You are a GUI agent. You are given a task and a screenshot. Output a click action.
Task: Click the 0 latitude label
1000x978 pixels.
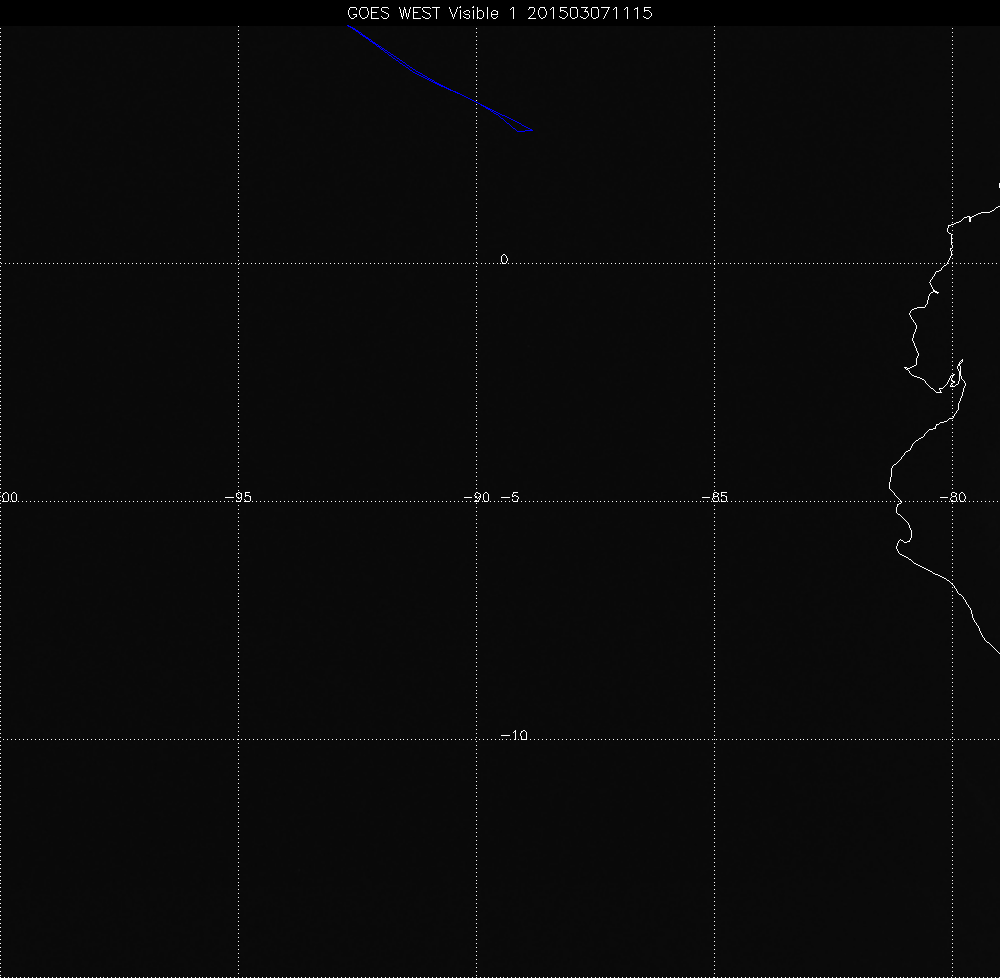[x=504, y=260]
